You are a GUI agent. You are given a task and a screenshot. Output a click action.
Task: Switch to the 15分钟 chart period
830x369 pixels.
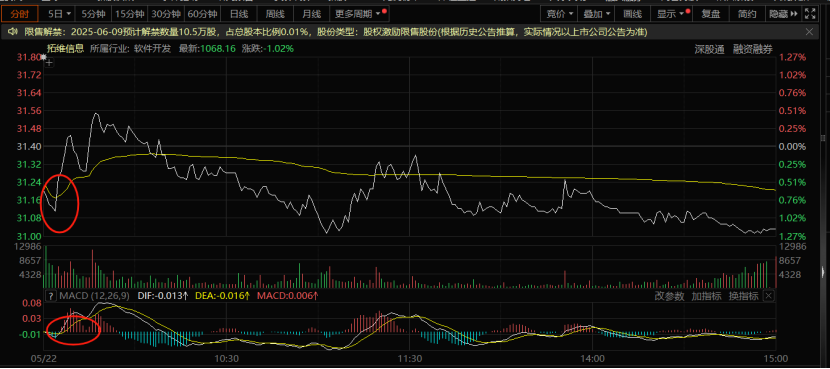tap(129, 14)
